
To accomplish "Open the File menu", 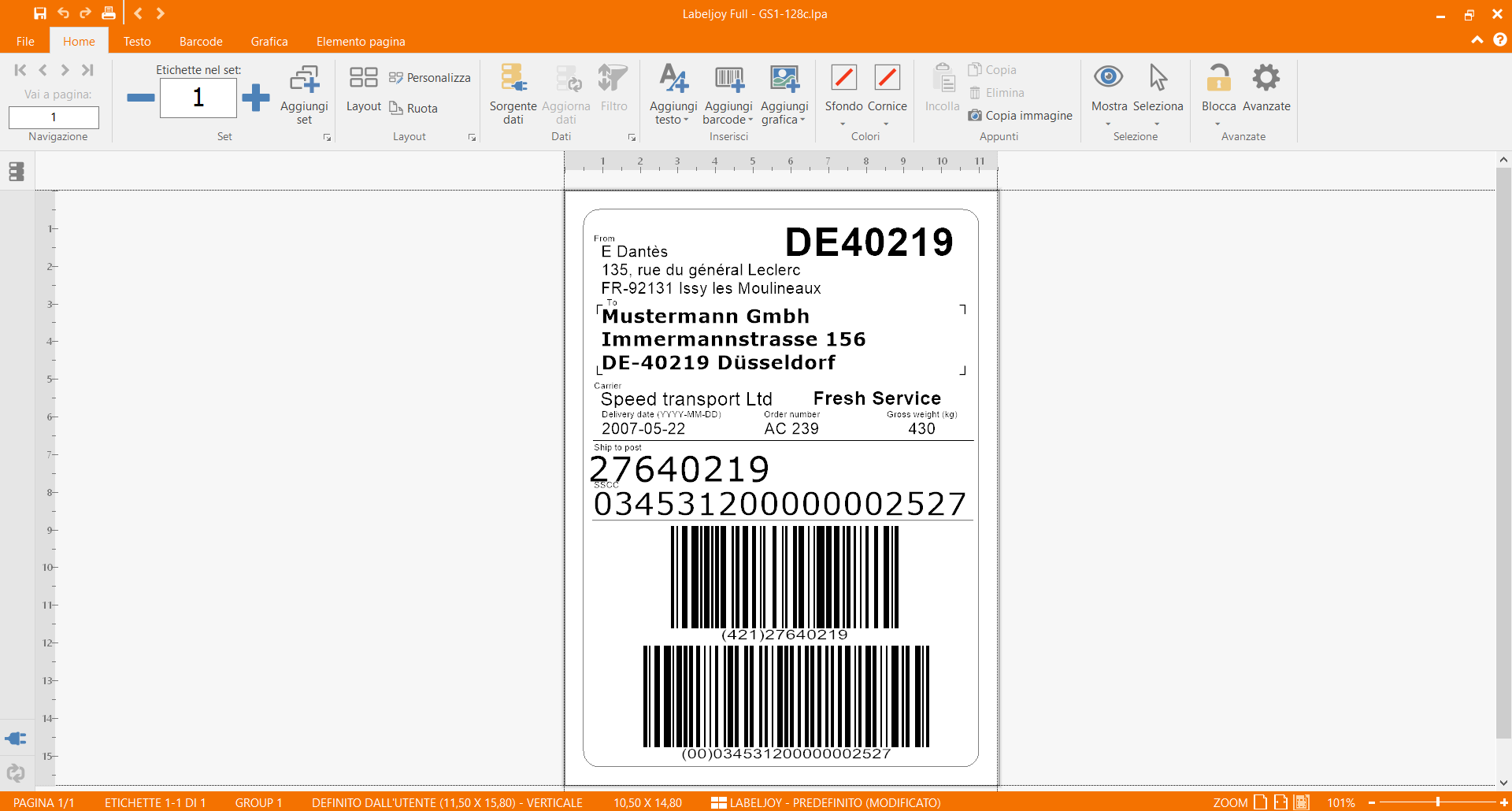I will [x=25, y=41].
